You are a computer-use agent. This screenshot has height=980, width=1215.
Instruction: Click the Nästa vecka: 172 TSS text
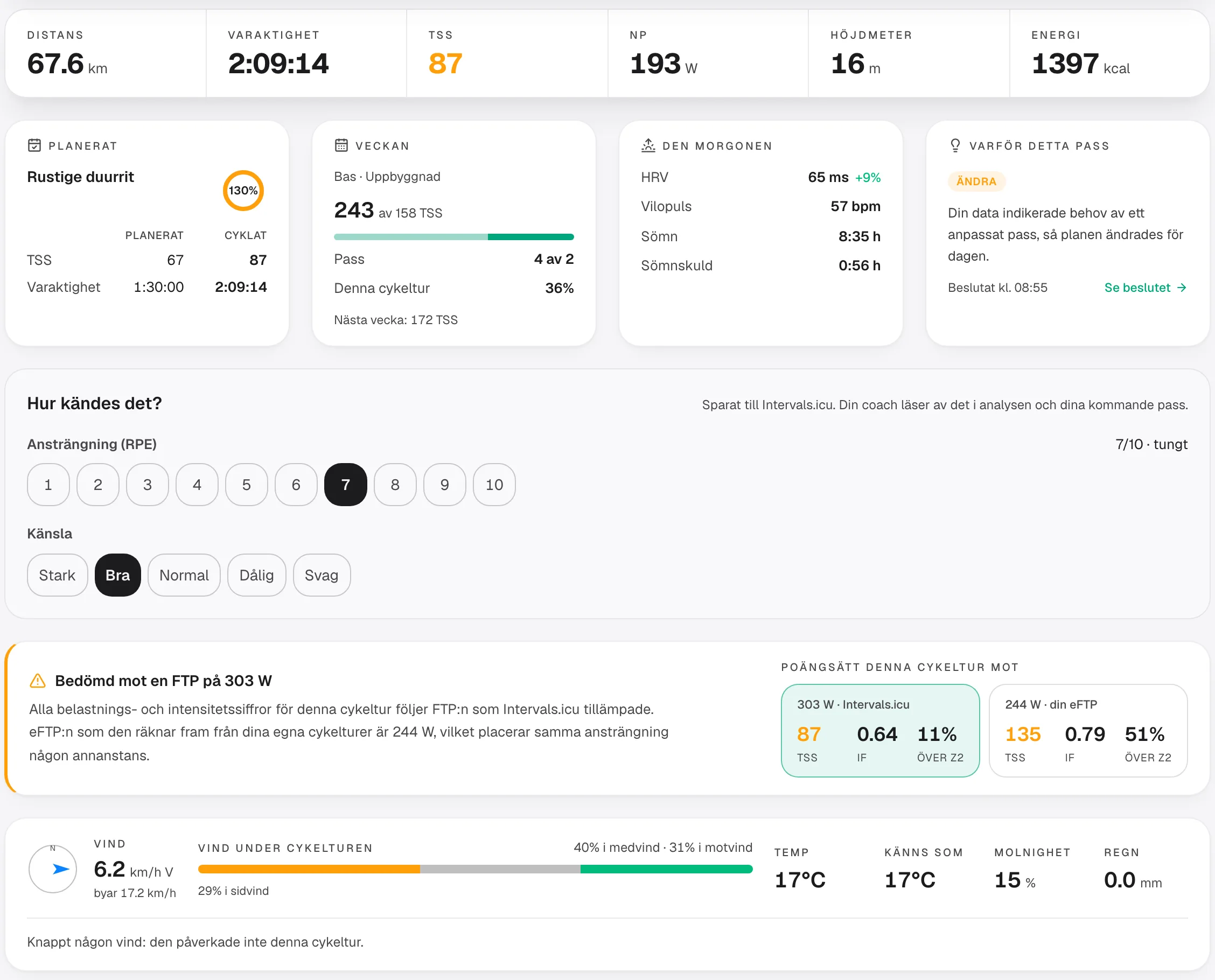click(x=396, y=320)
